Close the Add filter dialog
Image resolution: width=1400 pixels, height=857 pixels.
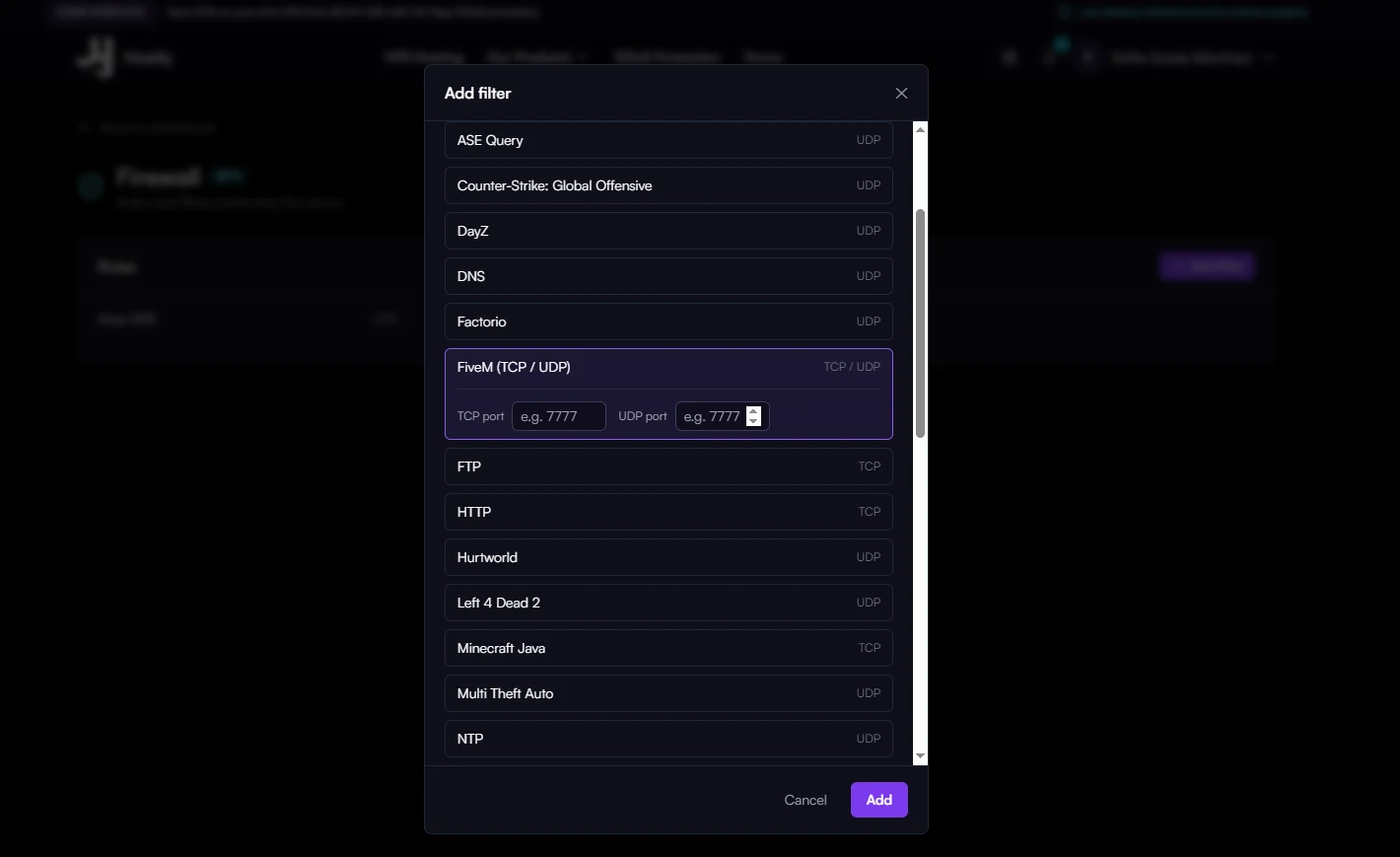[901, 93]
